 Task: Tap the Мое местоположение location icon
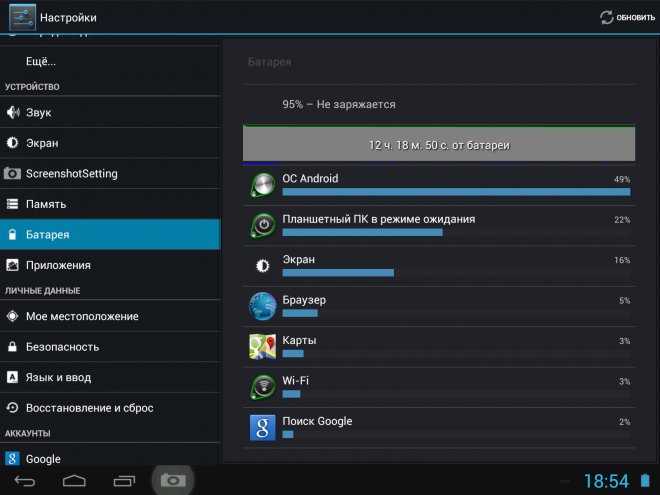tap(13, 316)
